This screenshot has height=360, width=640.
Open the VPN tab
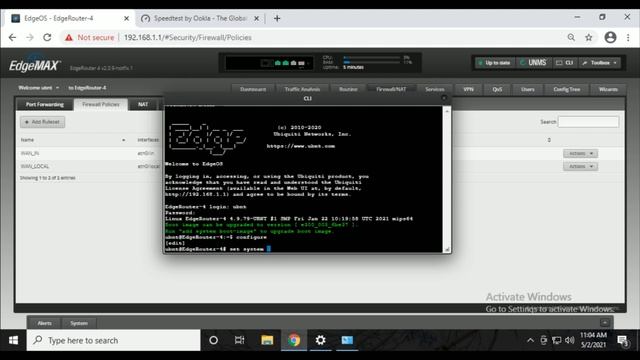pos(469,89)
